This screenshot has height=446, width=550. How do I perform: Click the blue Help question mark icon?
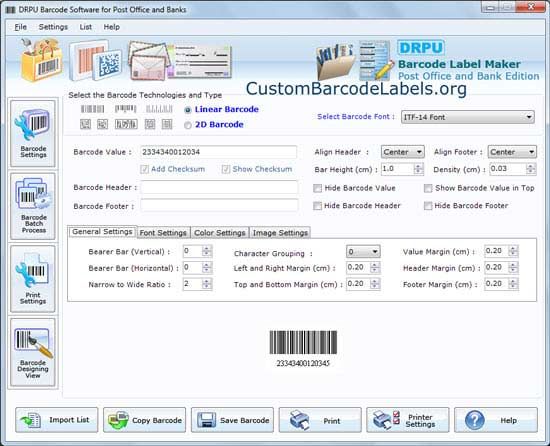pyautogui.click(x=475, y=420)
